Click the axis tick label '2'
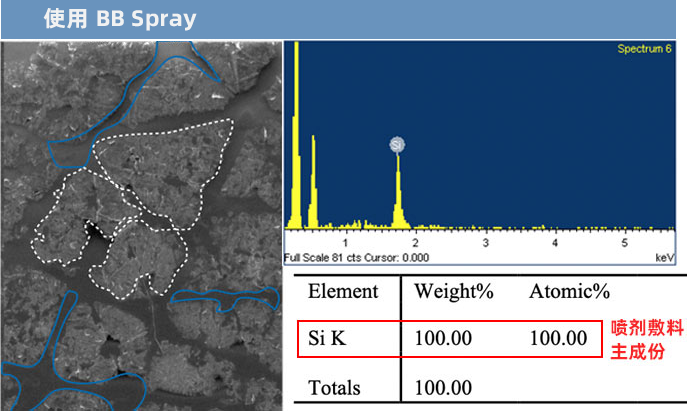This screenshot has height=413, width=688. [x=415, y=243]
